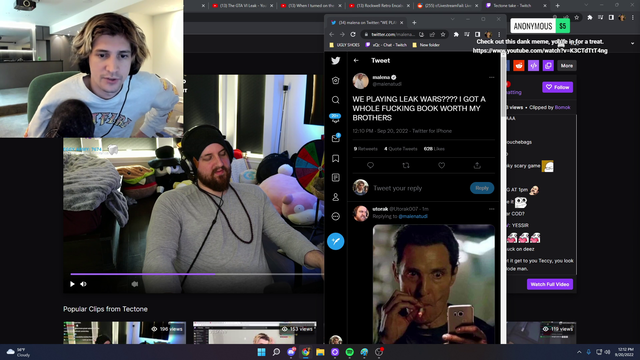640x360 pixels.
Task: Open Twitter More circle icon in sidebar
Action: (x=336, y=216)
